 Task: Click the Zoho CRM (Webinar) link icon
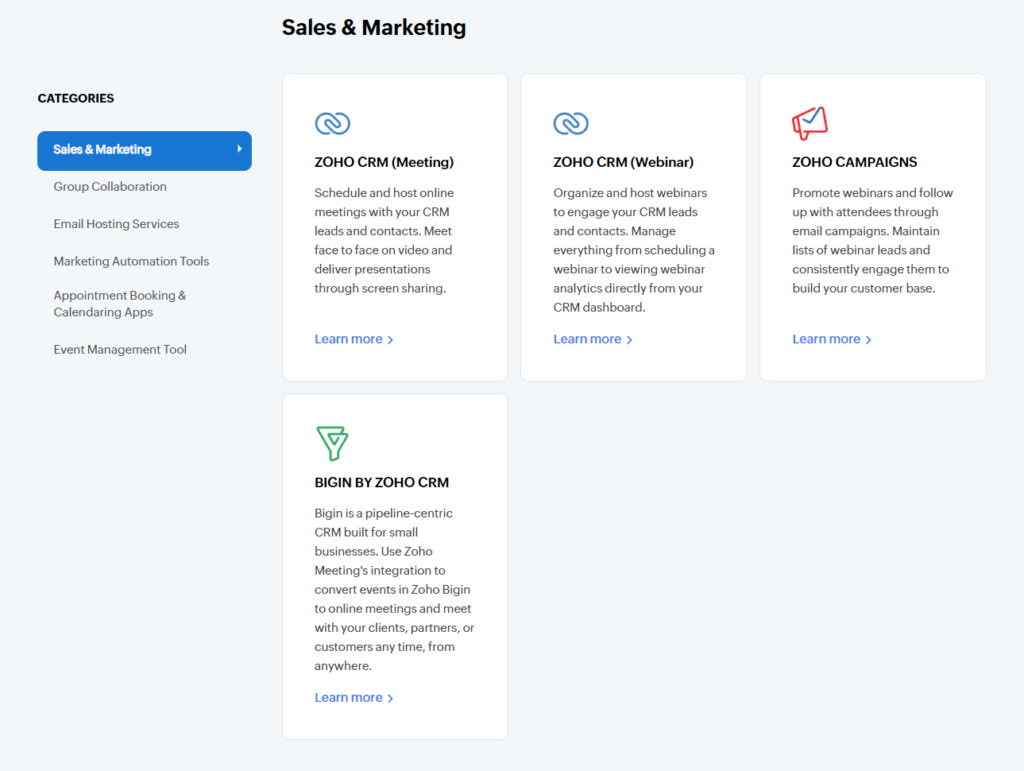pos(571,123)
